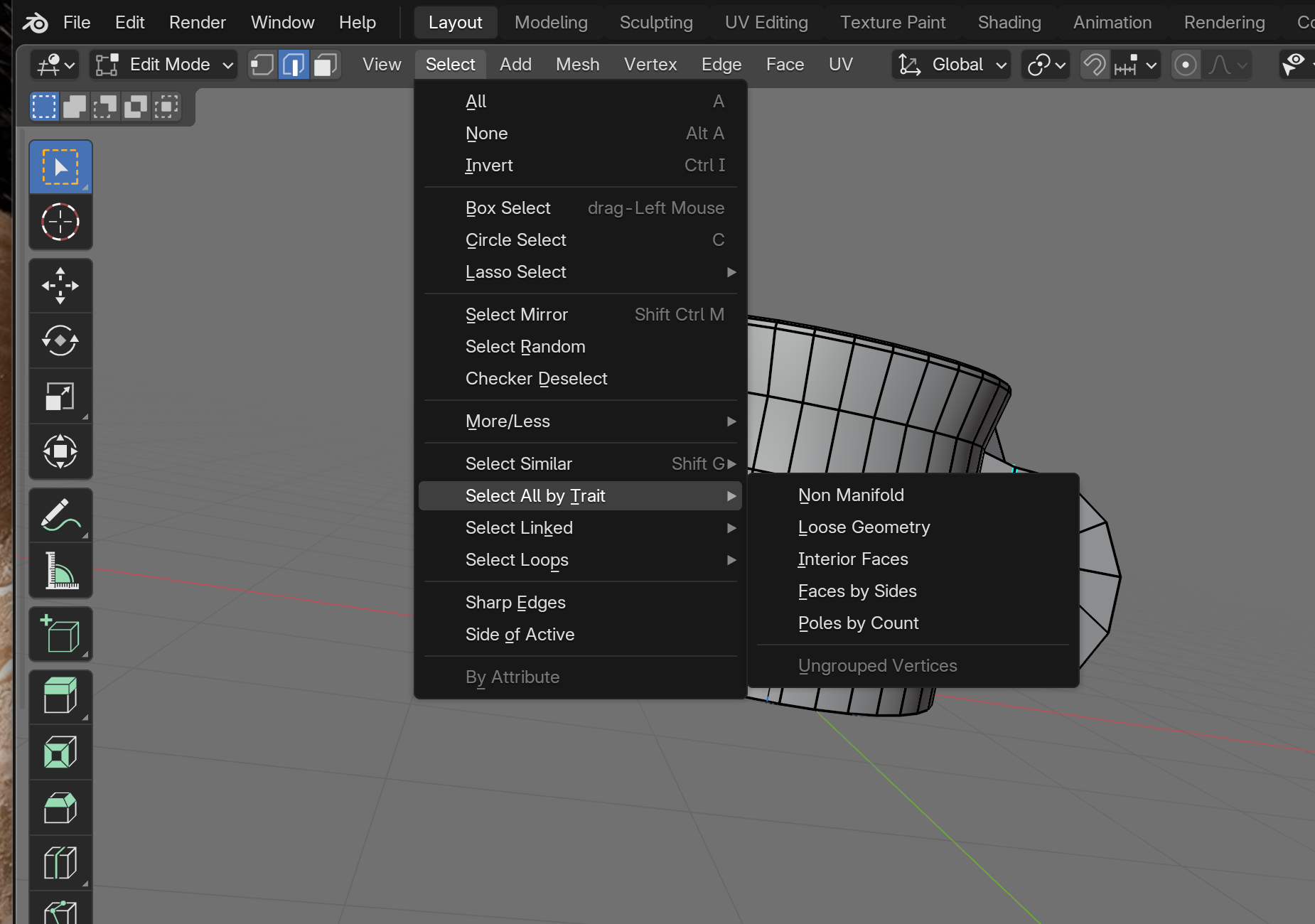The image size is (1315, 924).
Task: Expand Lasso Select submenu
Action: [x=580, y=272]
